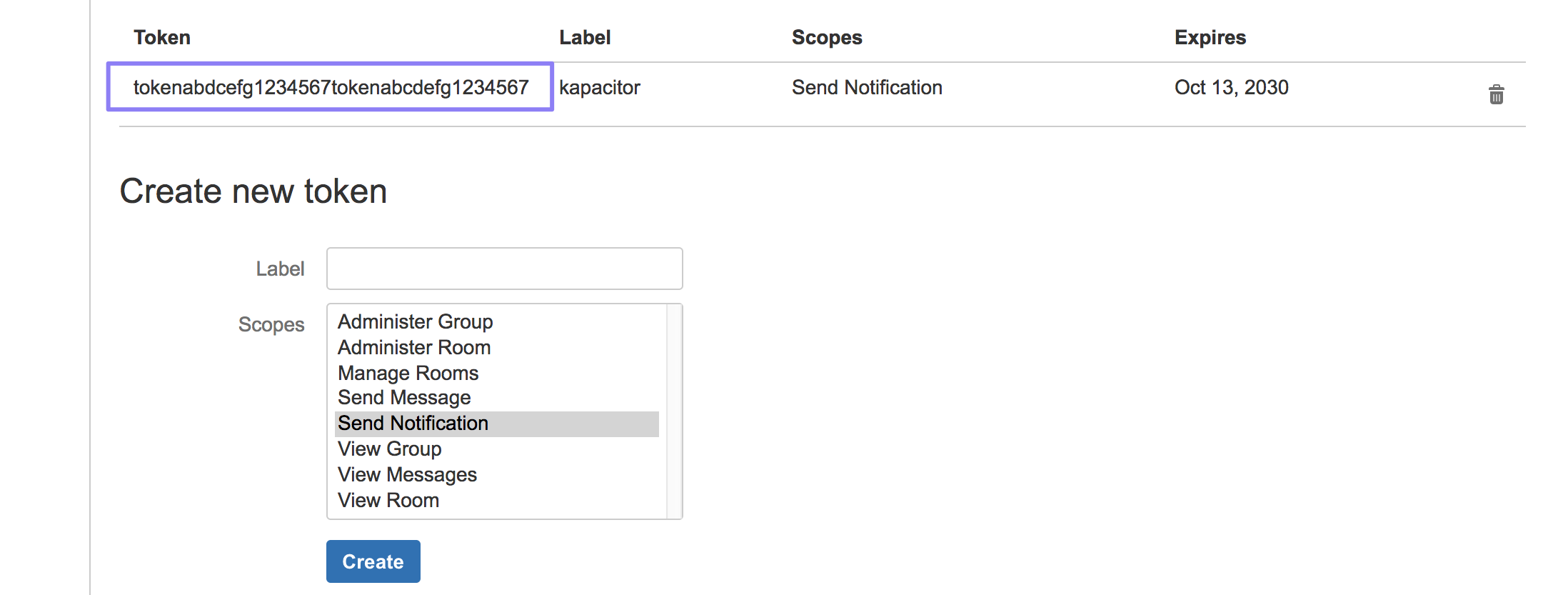
Task: Select View Messages scope in list
Action: pos(407,474)
